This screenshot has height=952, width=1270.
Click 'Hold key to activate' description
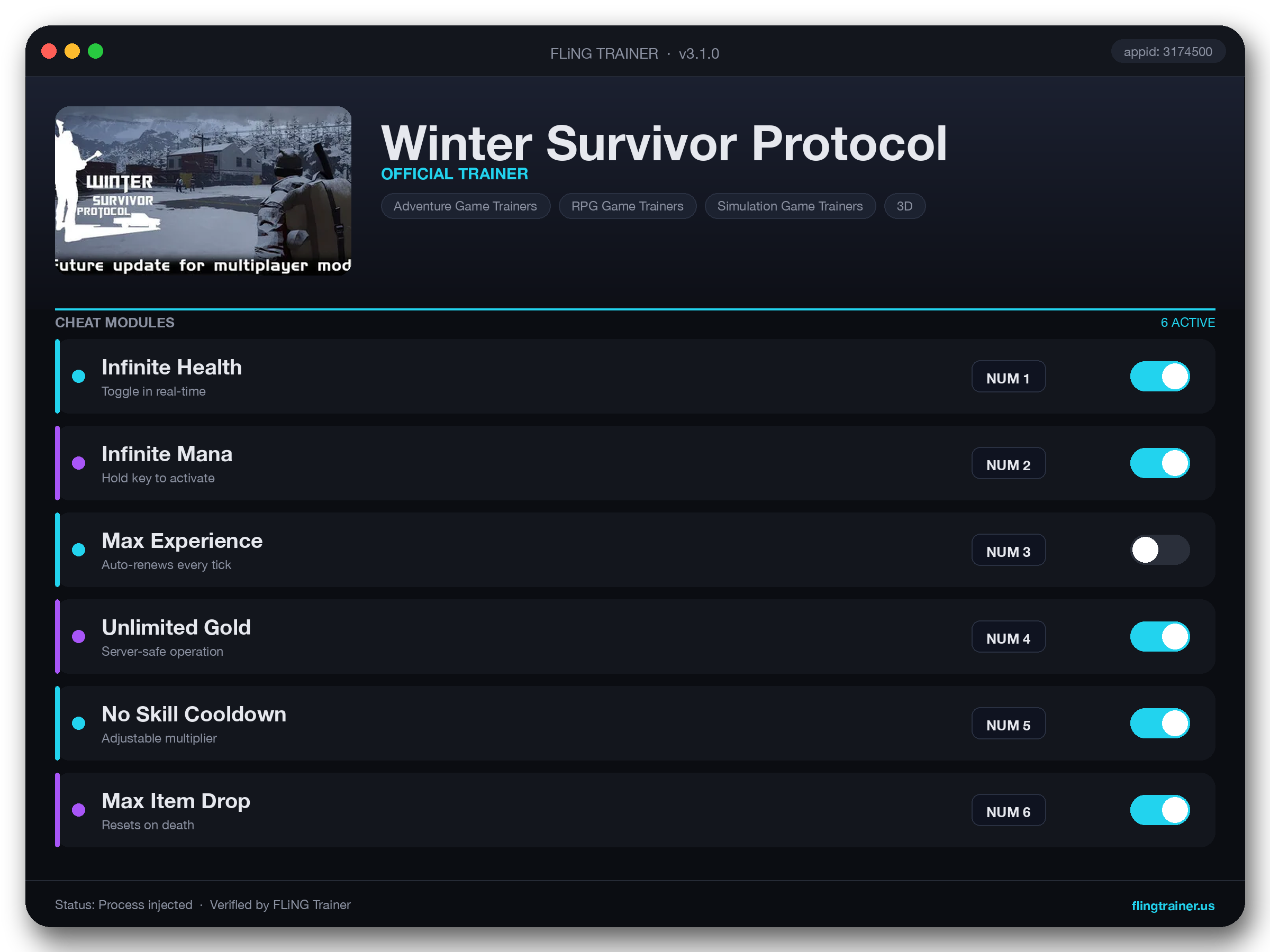coord(158,478)
